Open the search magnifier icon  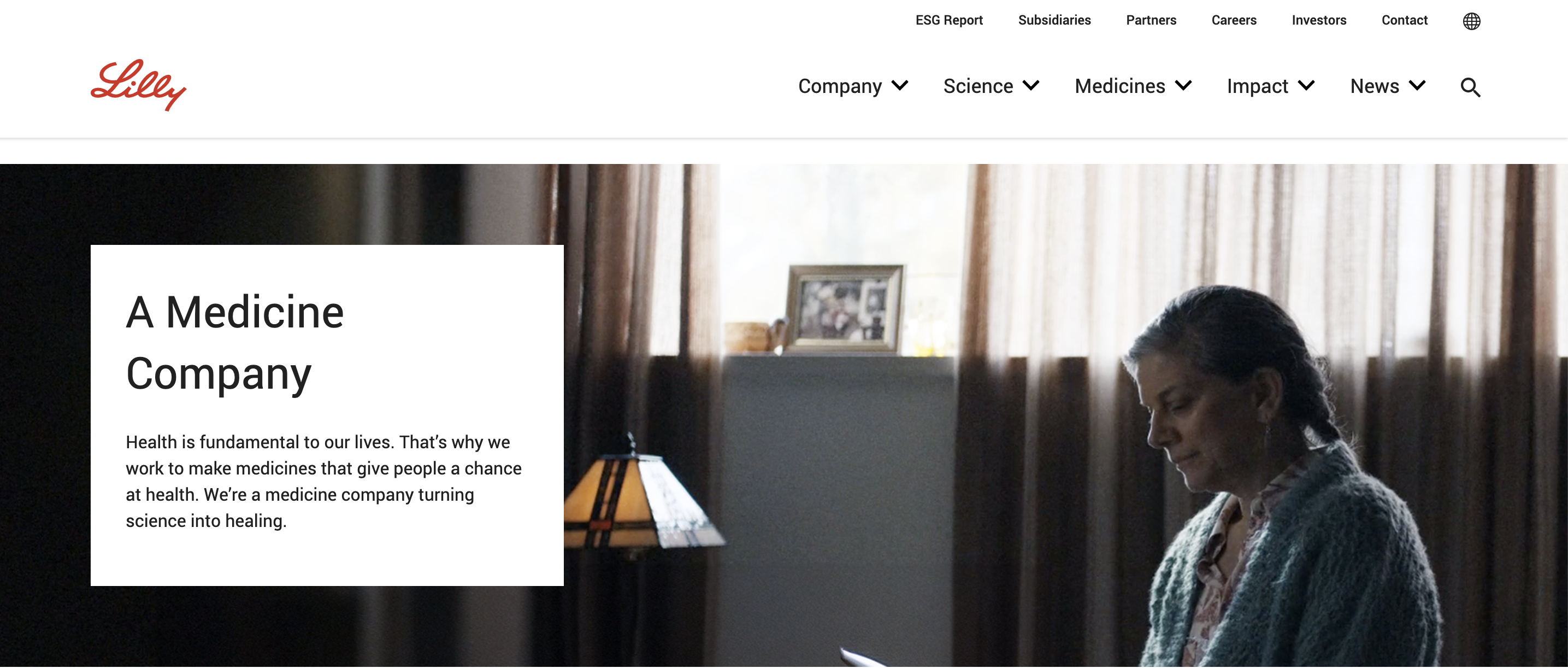click(x=1470, y=87)
